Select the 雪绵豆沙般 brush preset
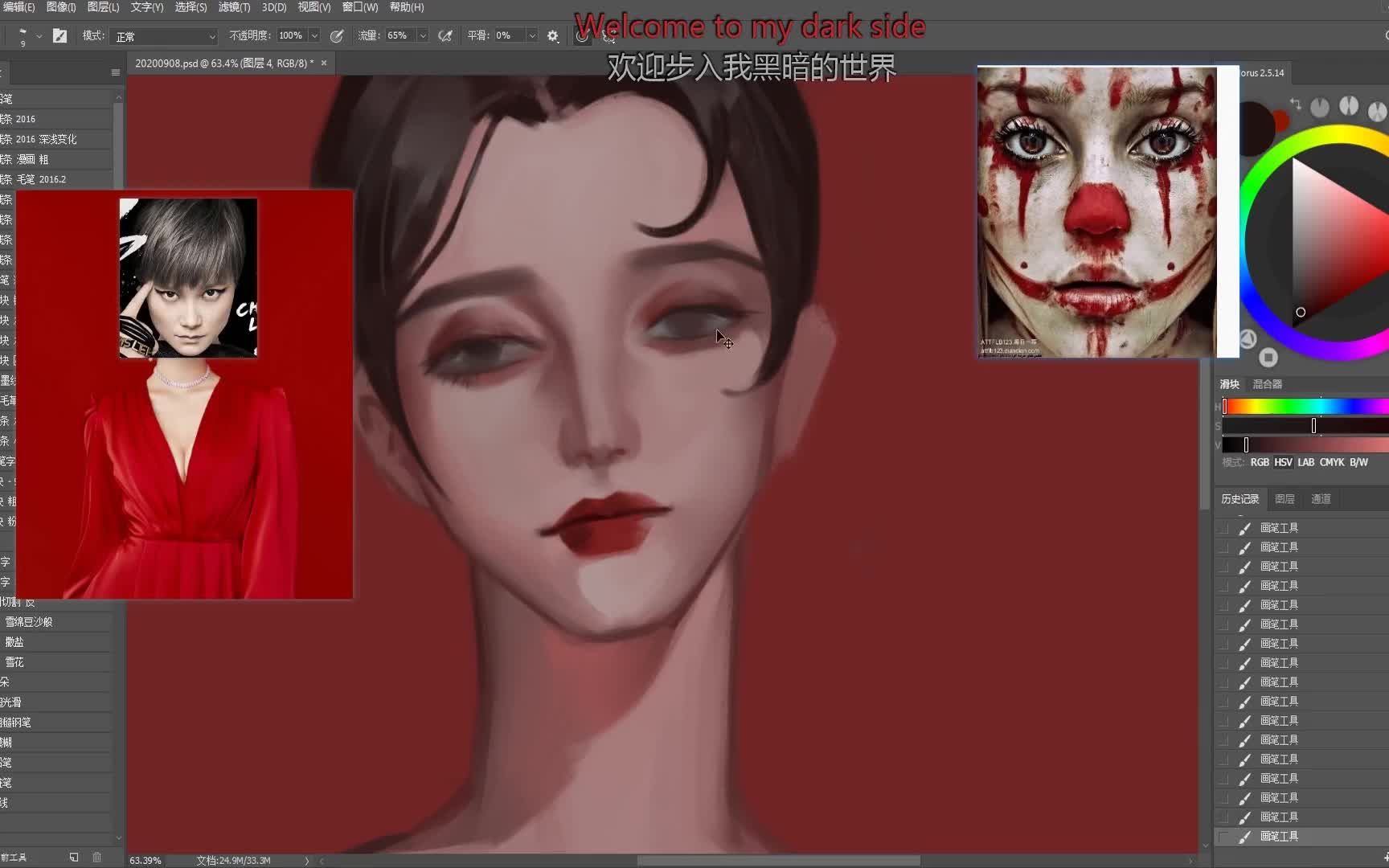The width and height of the screenshot is (1389, 868). pyautogui.click(x=56, y=622)
